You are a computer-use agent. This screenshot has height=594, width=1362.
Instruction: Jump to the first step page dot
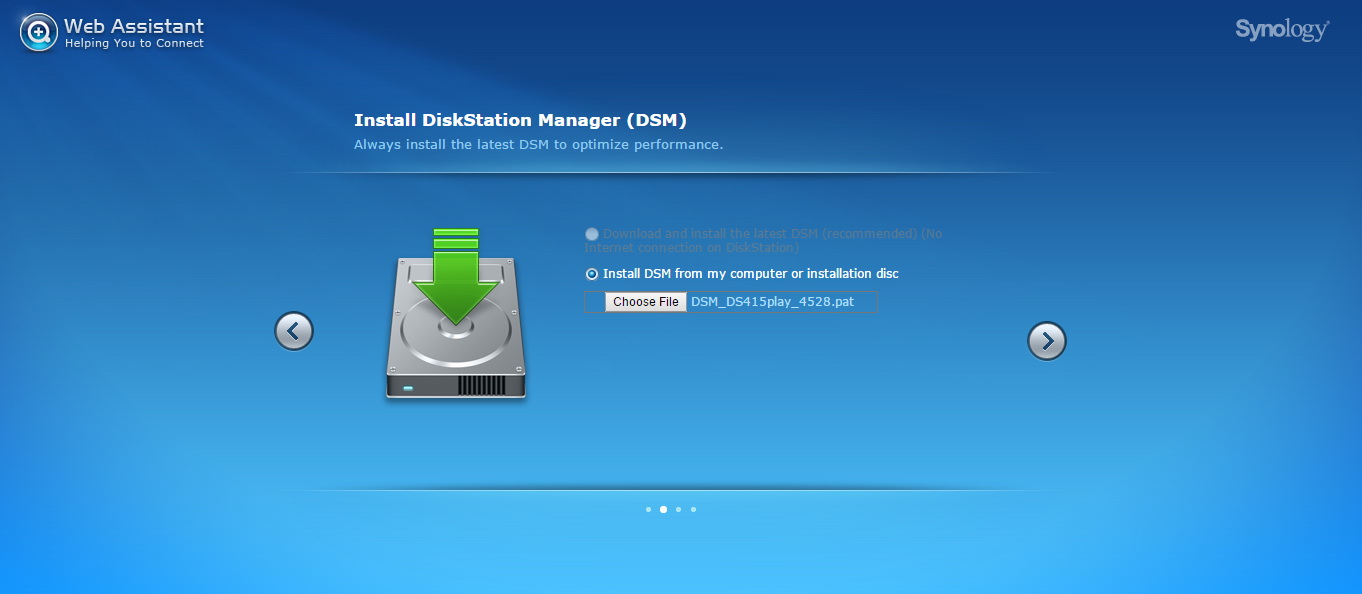[x=648, y=509]
